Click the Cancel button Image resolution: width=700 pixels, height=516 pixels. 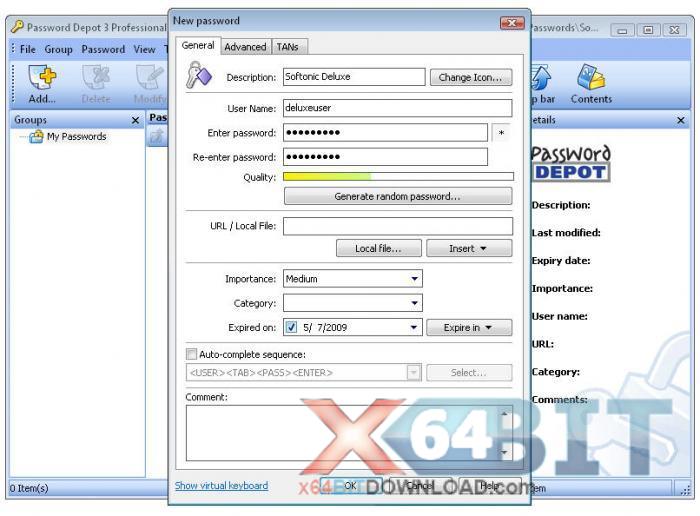click(x=420, y=486)
